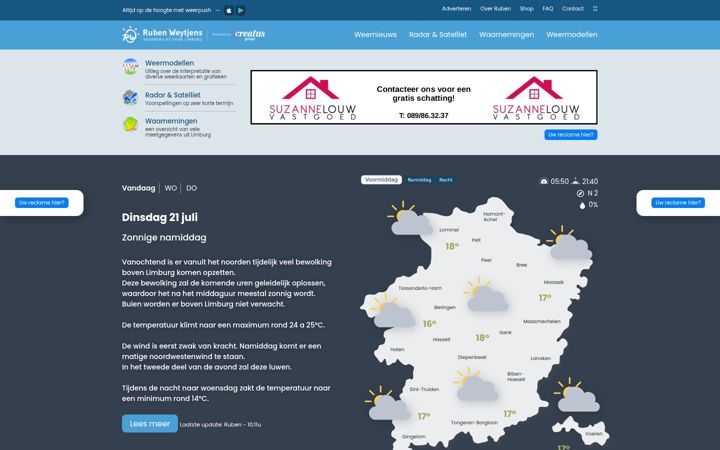Click the 'Zonnige namiddag' subtitle
This screenshot has width=720, height=450.
click(x=164, y=237)
